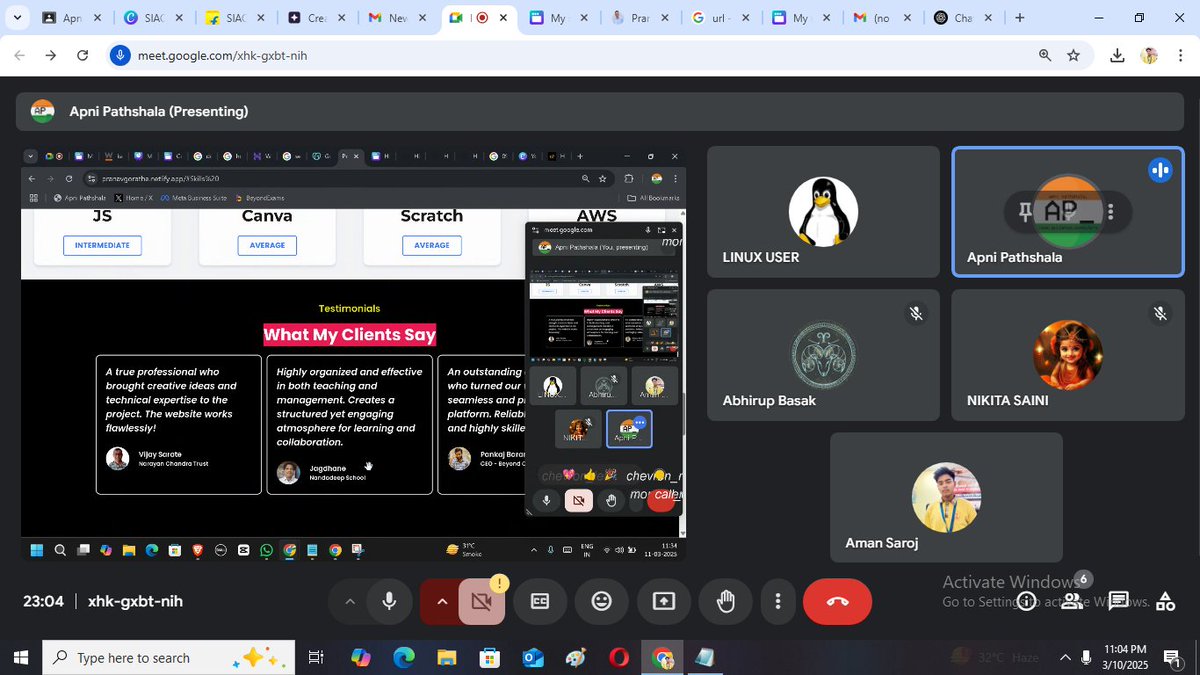Select the Abhirup Basak participant tile

(x=823, y=355)
